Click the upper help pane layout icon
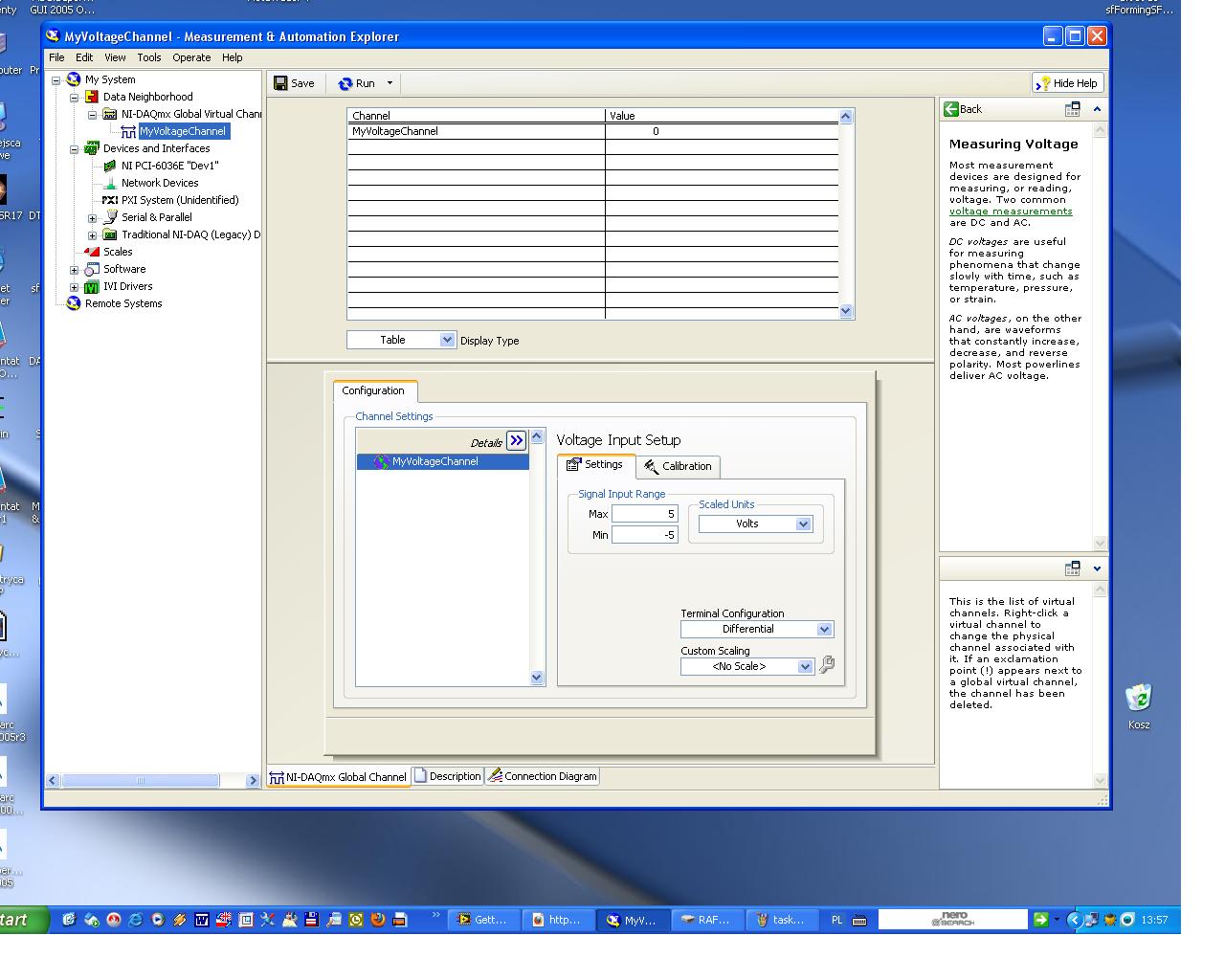This screenshot has height=980, width=1225. tap(1073, 109)
